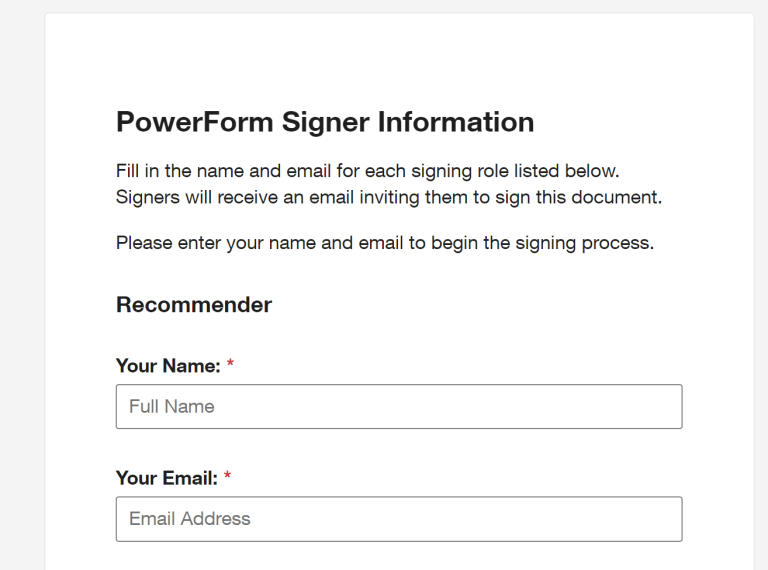Click the "Your Name:" field label

tap(167, 366)
